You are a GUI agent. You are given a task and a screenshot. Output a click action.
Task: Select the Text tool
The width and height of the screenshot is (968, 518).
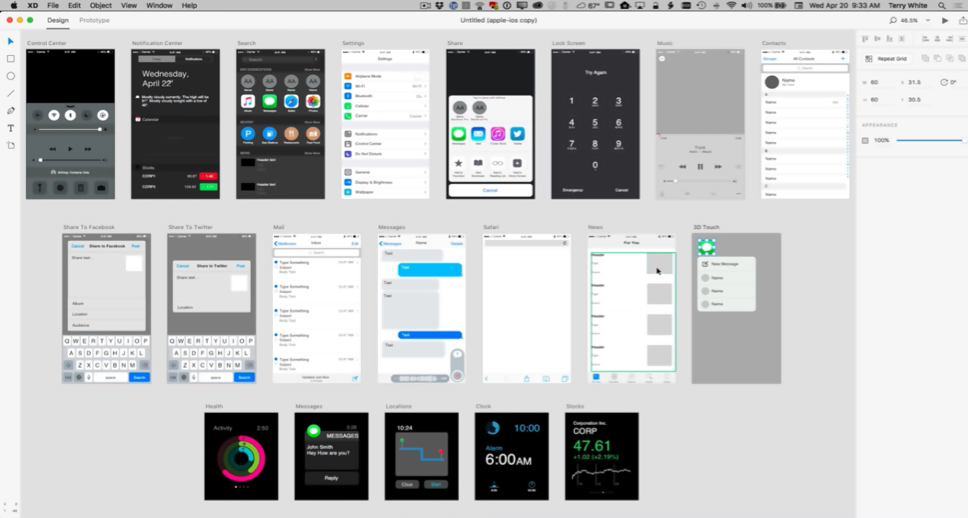click(x=11, y=128)
